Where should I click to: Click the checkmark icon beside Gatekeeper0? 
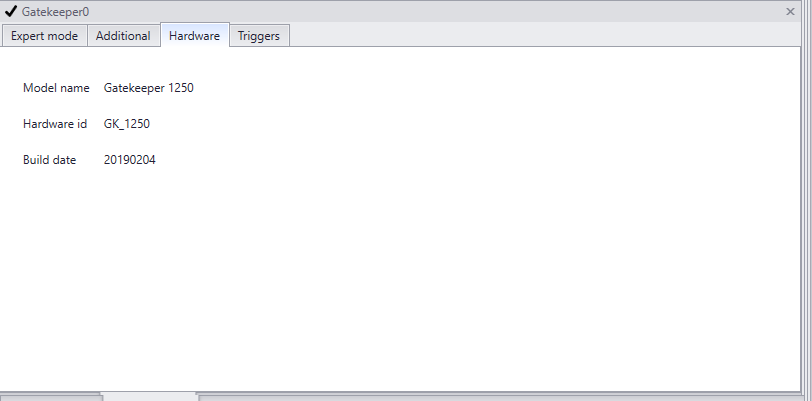(x=10, y=11)
